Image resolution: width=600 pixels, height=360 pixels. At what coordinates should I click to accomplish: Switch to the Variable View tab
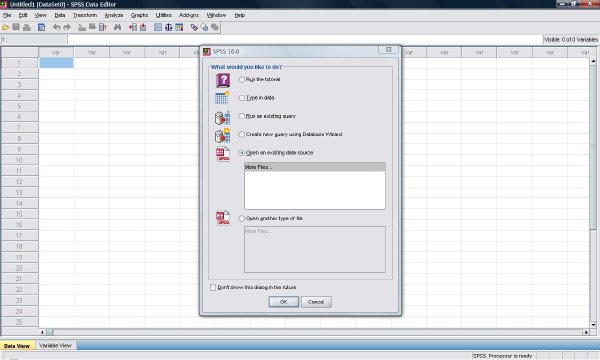(x=55, y=345)
